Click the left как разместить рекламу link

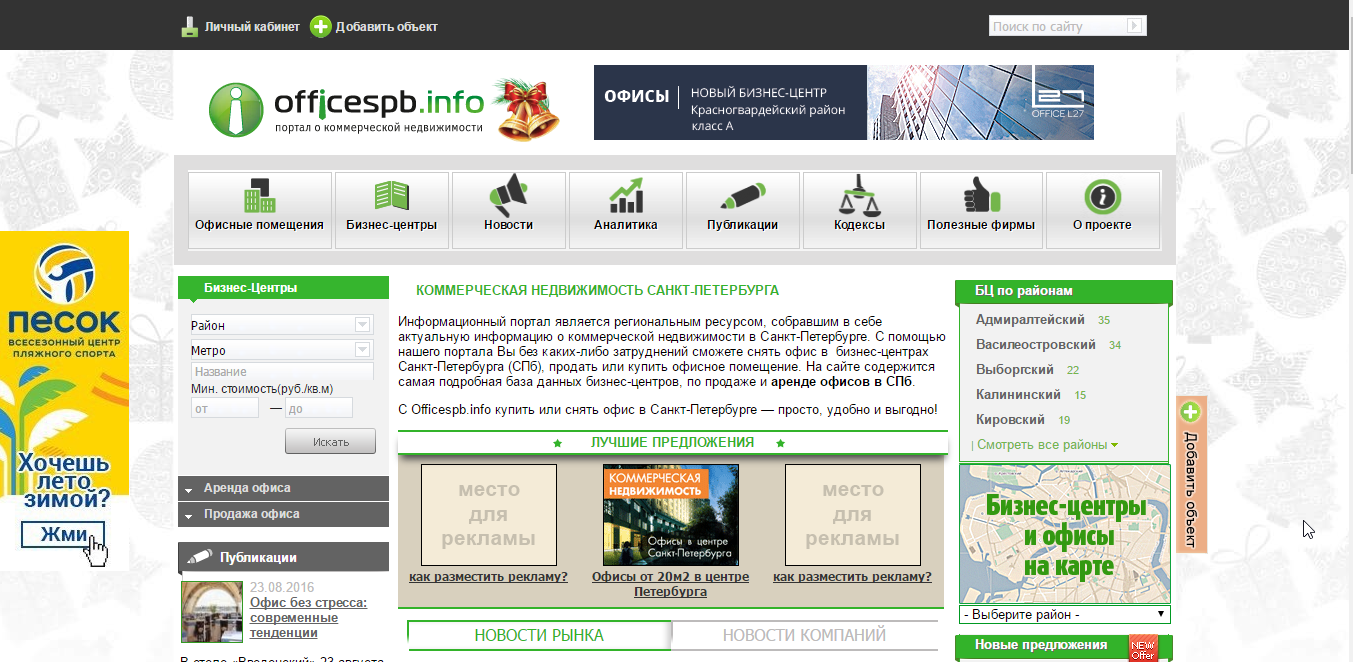tap(488, 577)
